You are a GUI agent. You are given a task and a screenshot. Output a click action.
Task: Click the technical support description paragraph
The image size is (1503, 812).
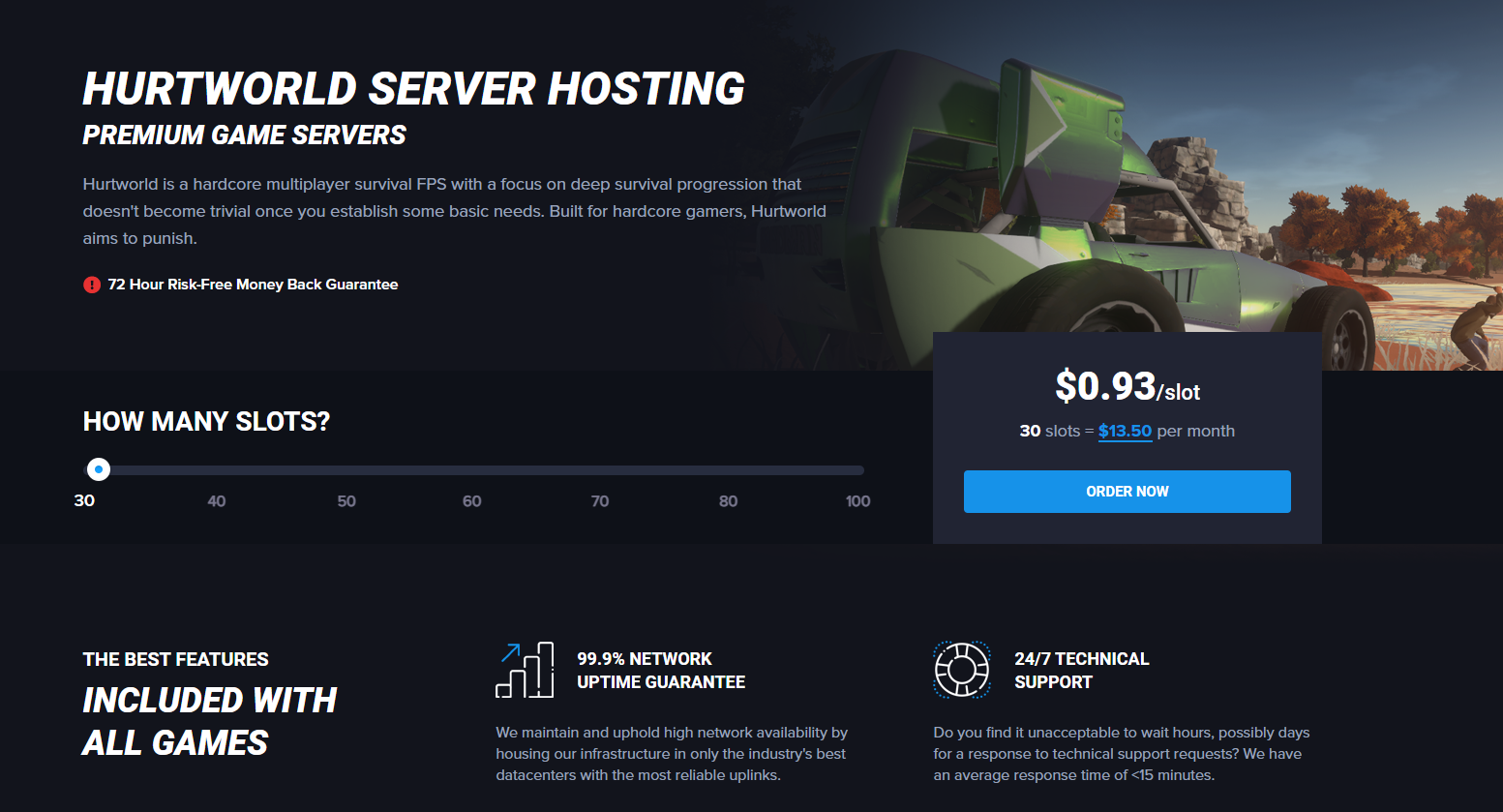1121,754
